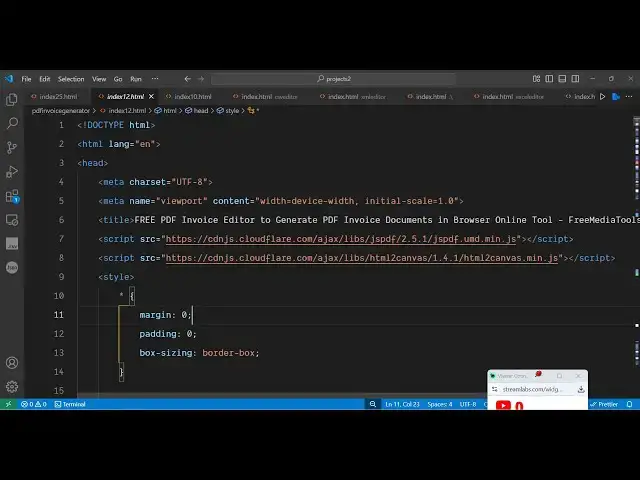Screen dimensions: 640x480
Task: Open Remote Explorer view
Action: (x=12, y=220)
